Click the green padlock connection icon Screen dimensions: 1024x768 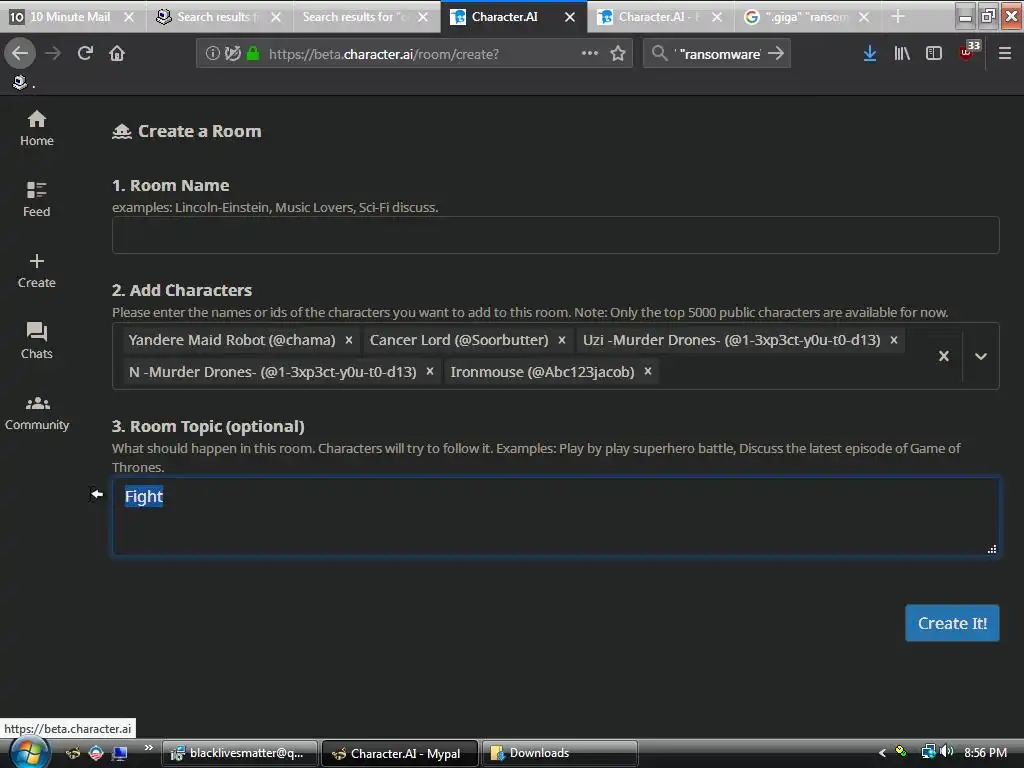pyautogui.click(x=253, y=53)
